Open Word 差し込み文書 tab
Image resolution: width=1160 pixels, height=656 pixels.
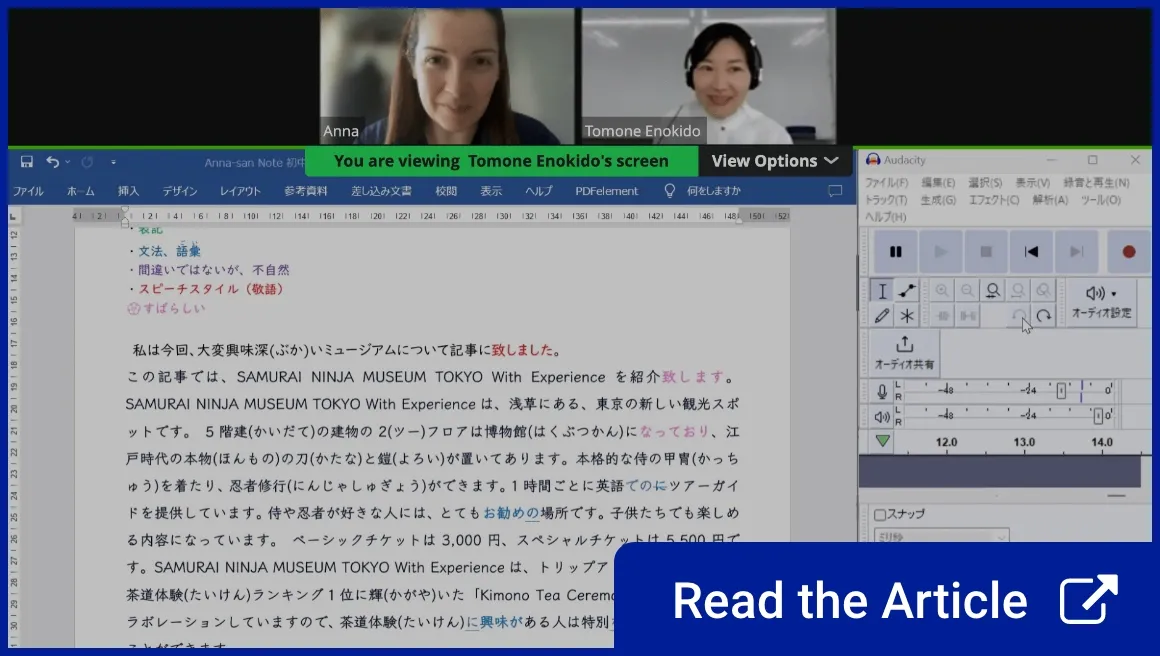point(381,191)
